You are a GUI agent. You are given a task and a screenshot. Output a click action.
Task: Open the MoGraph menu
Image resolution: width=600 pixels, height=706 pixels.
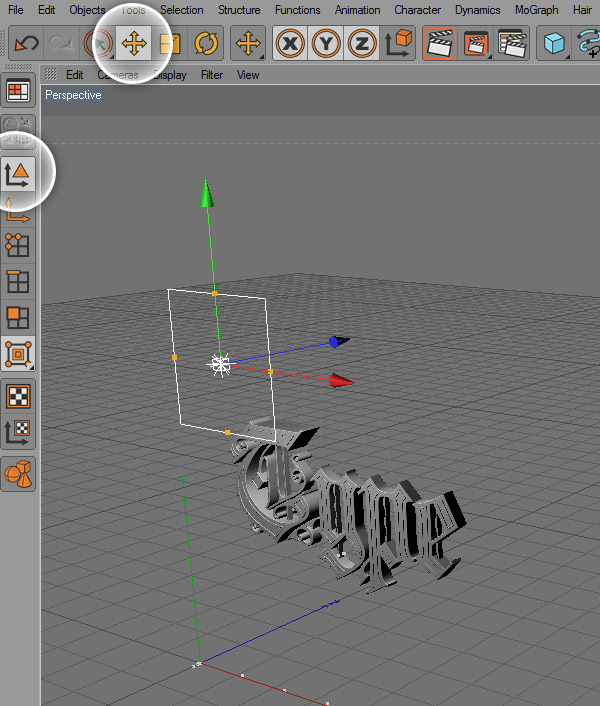click(537, 10)
